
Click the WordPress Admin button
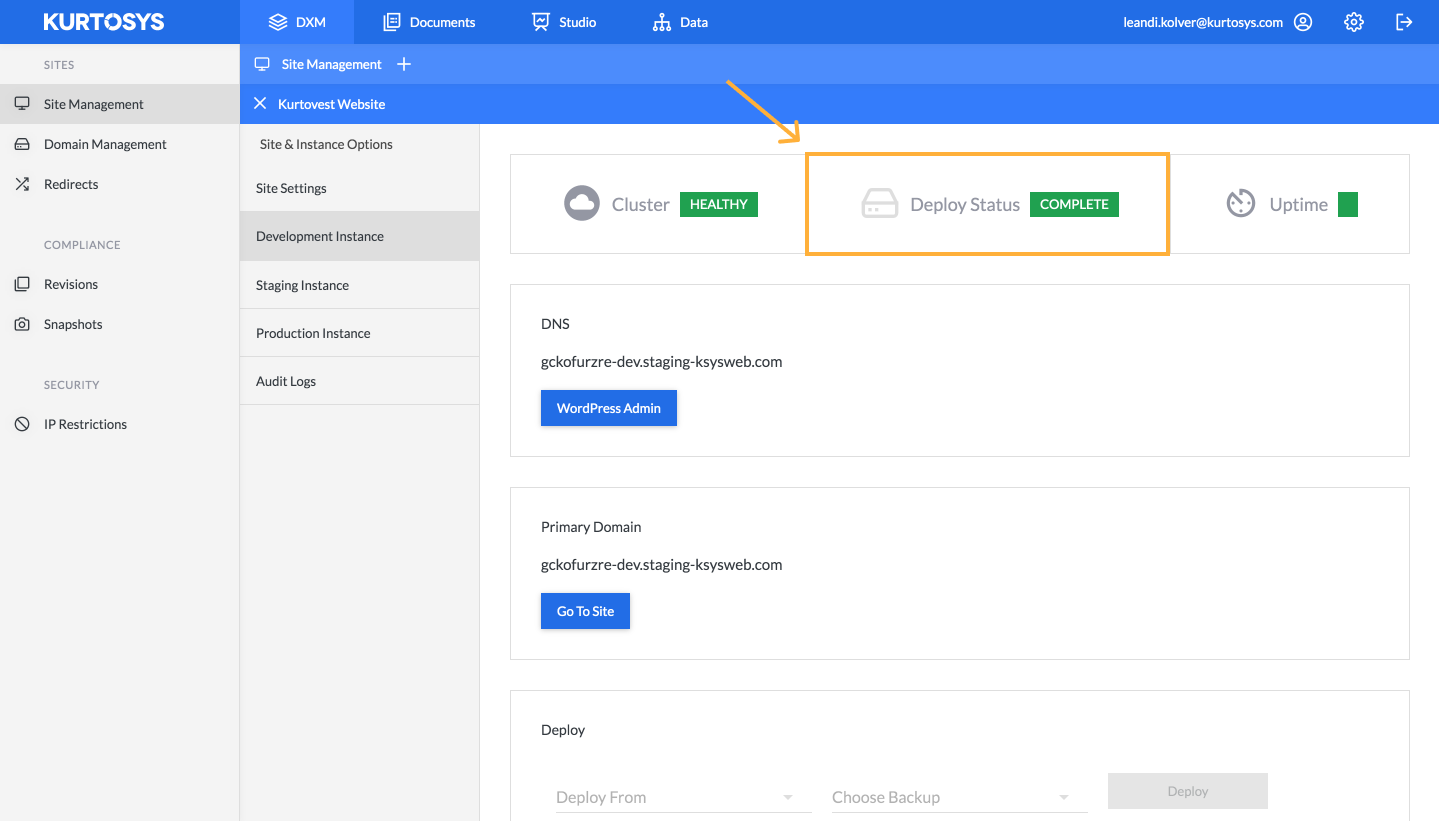pyautogui.click(x=609, y=408)
